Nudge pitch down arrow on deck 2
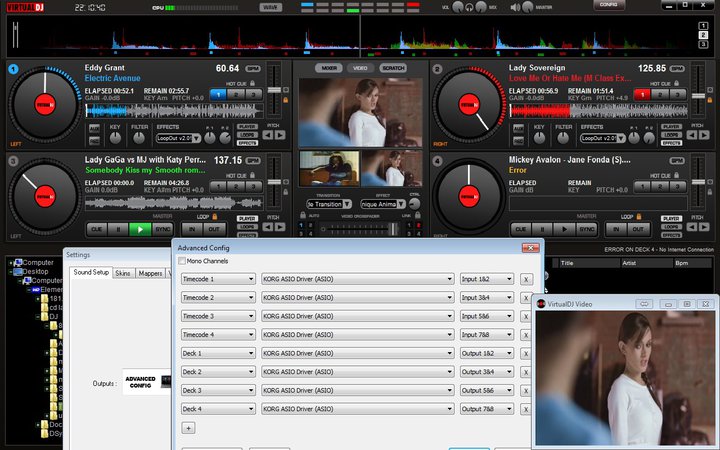The image size is (720, 450). (x=692, y=135)
